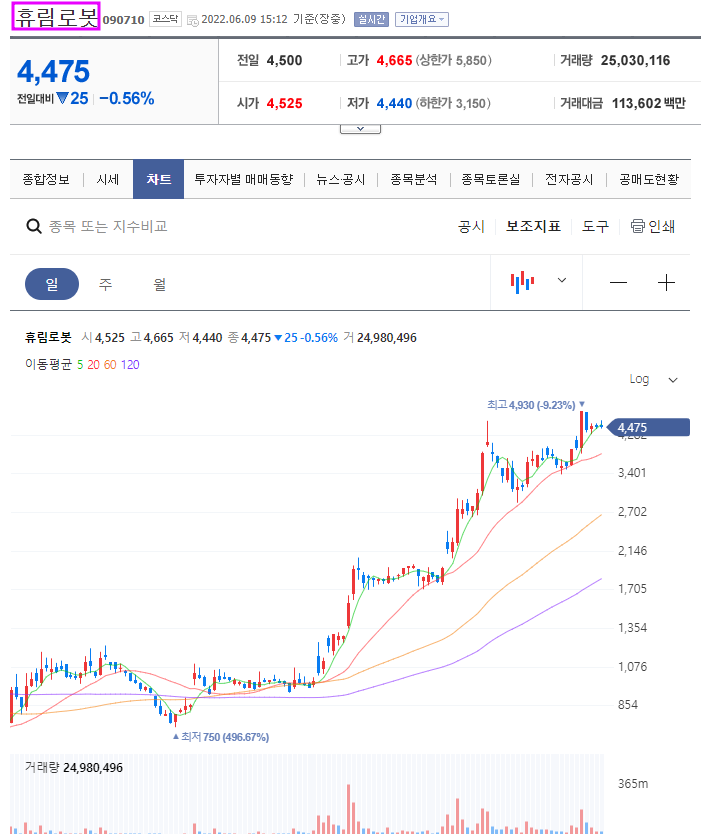
Task: Switch to the 종목토론실 tab
Action: (x=491, y=179)
